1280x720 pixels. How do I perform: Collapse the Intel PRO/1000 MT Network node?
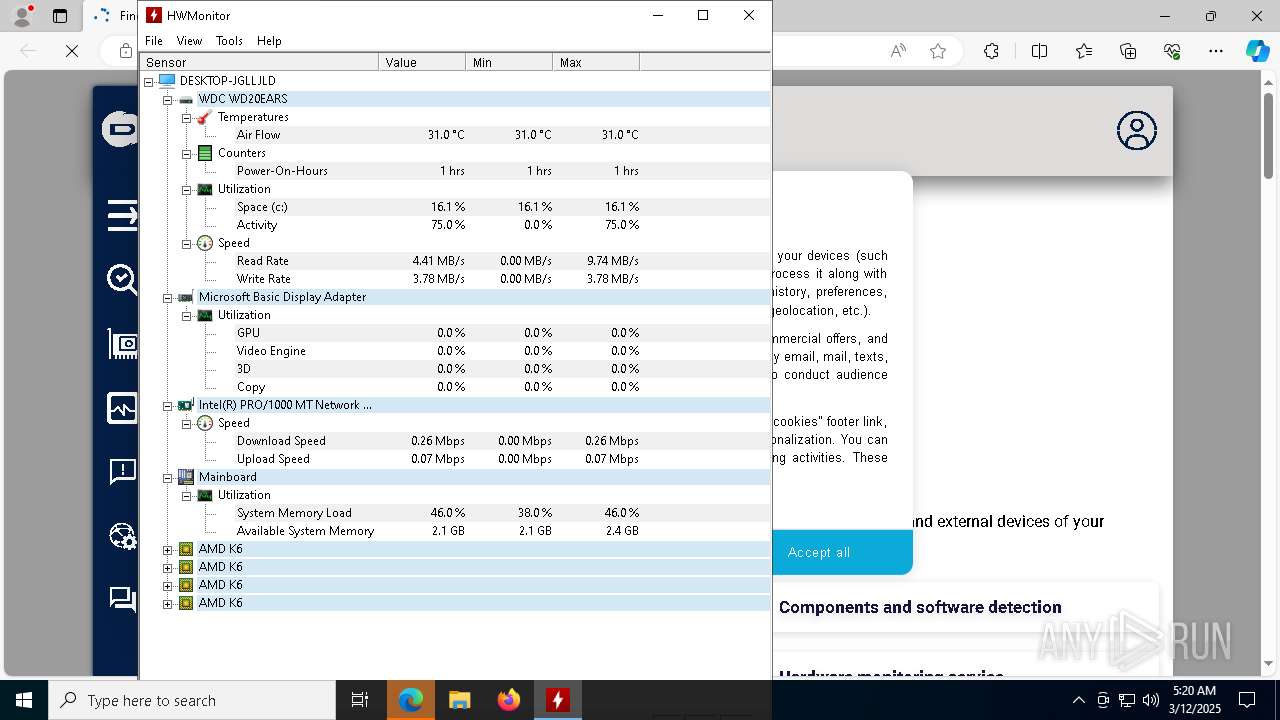pyautogui.click(x=168, y=405)
